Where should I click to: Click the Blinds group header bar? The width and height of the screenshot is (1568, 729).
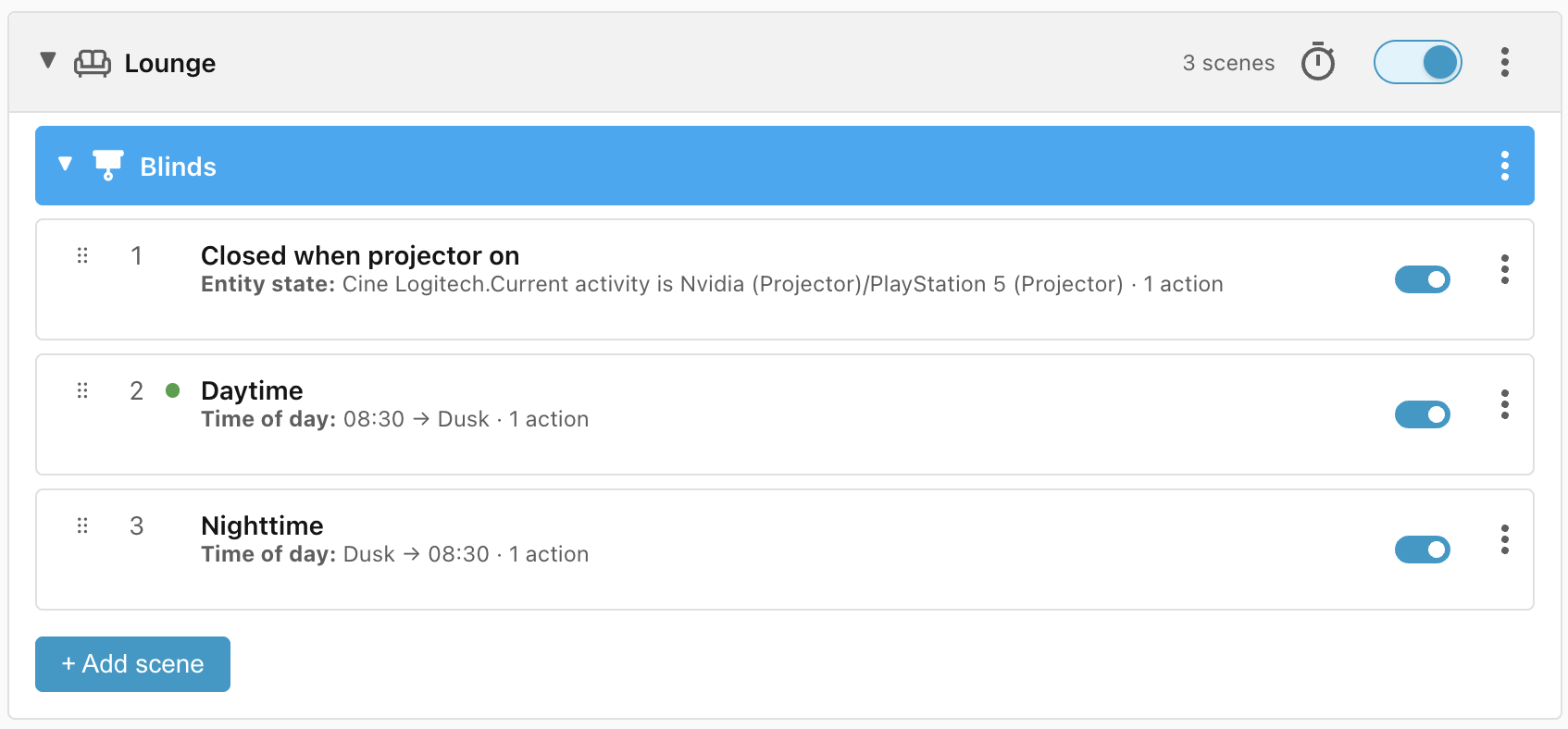click(x=785, y=166)
